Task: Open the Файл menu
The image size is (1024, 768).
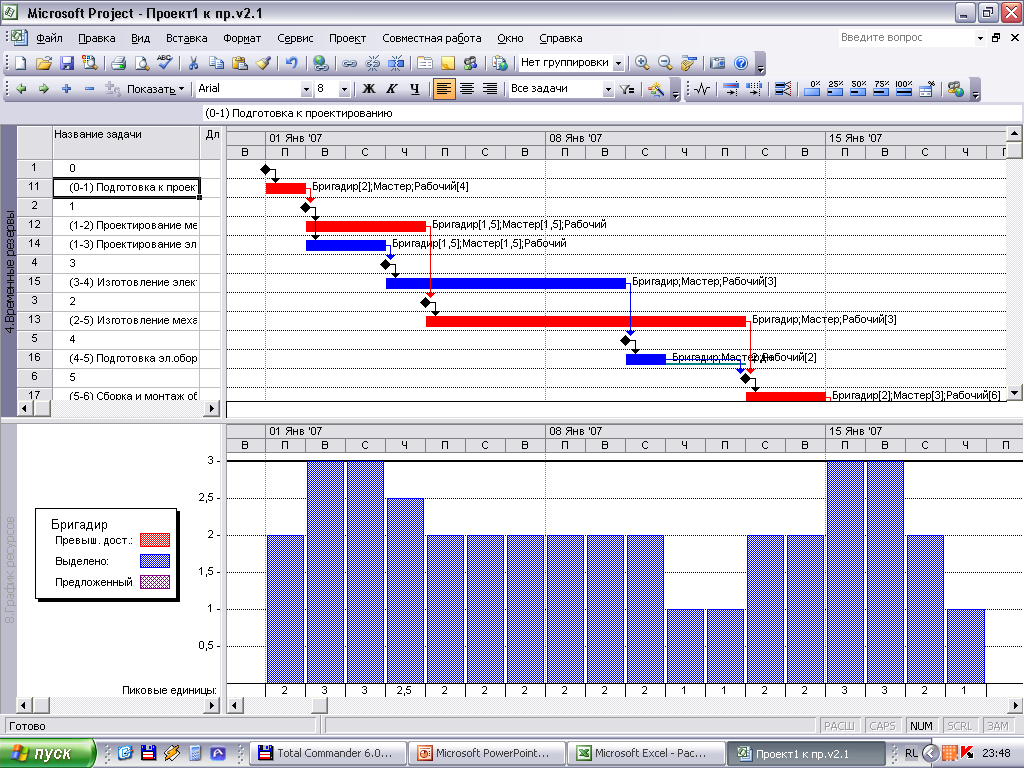Action: pos(49,38)
